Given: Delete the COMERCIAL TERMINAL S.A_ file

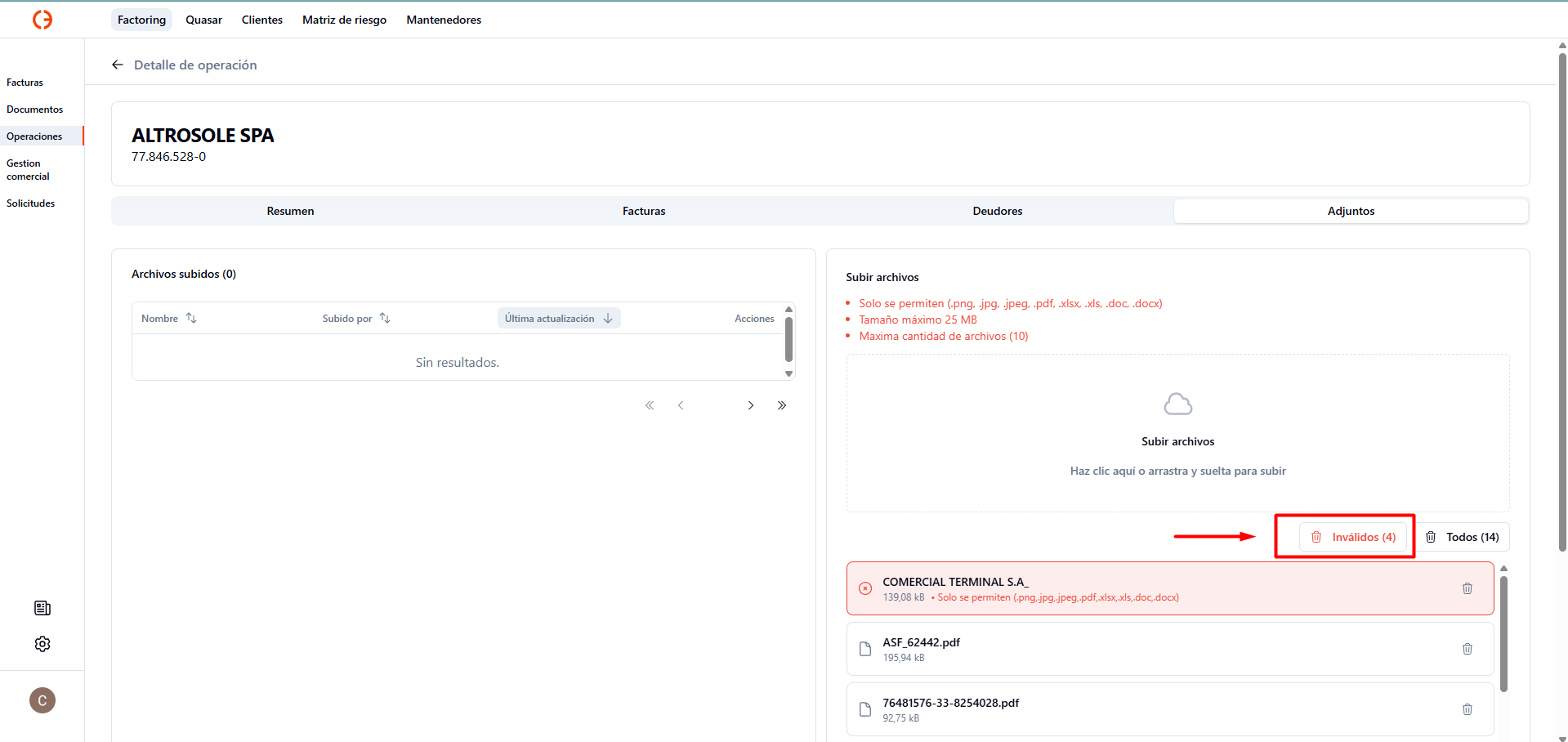Looking at the screenshot, I should [1467, 588].
